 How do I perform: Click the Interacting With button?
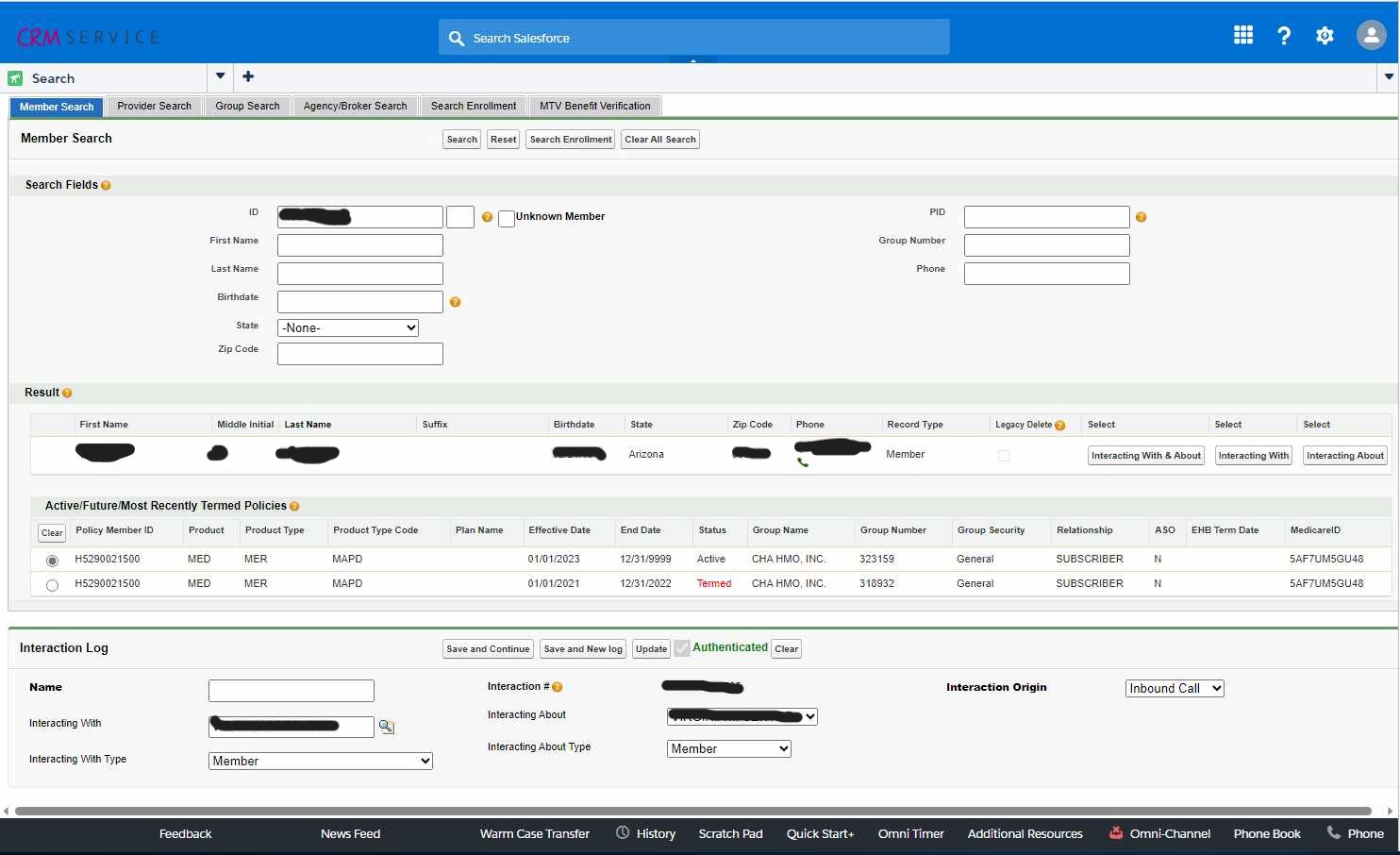tap(1254, 456)
